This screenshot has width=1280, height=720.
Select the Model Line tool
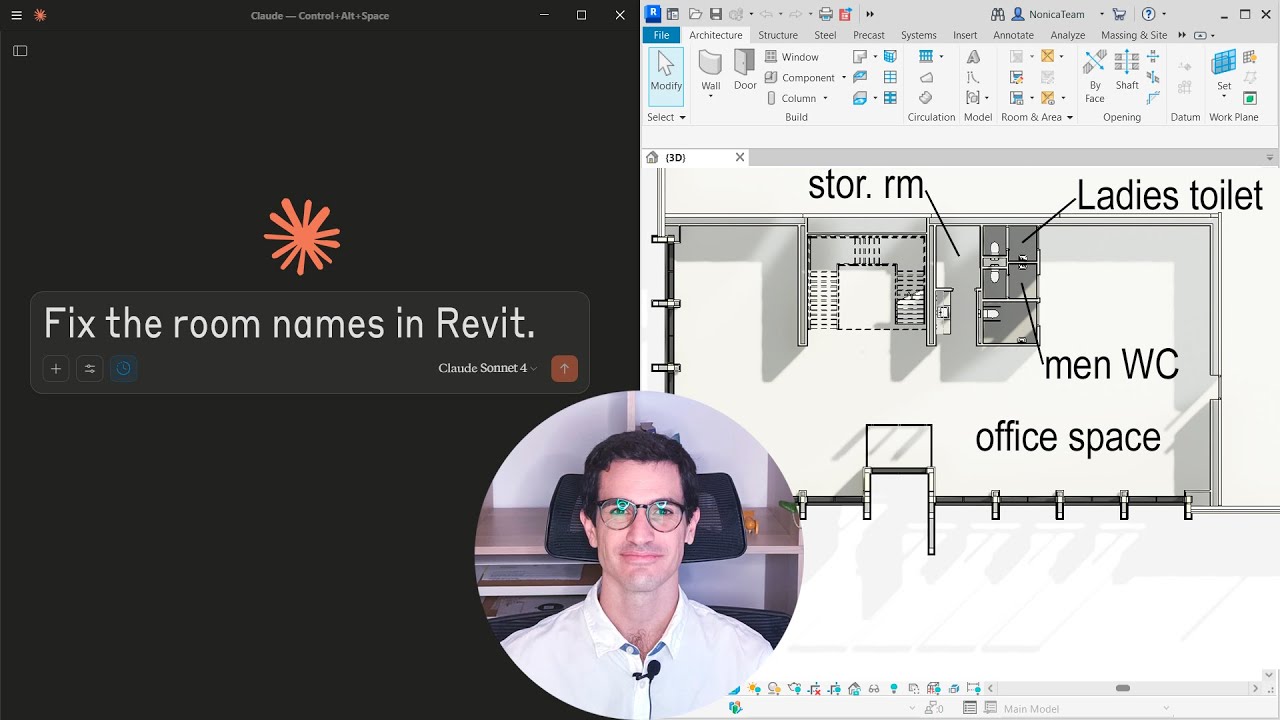point(973,77)
